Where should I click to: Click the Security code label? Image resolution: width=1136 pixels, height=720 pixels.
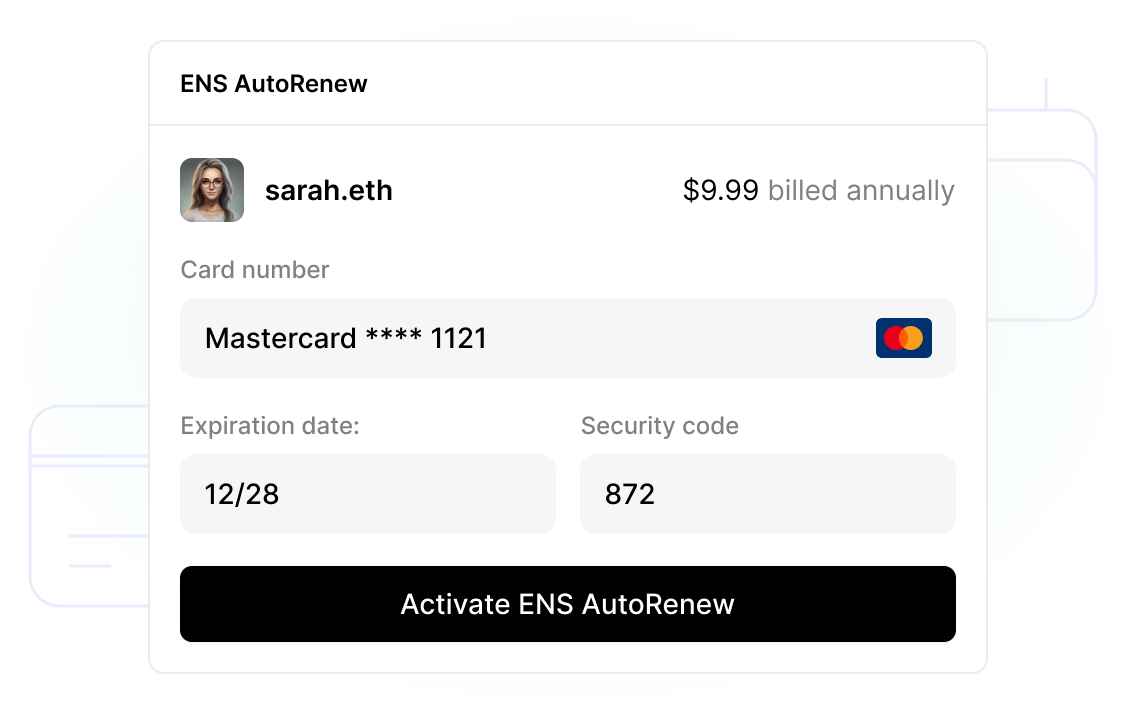click(659, 425)
